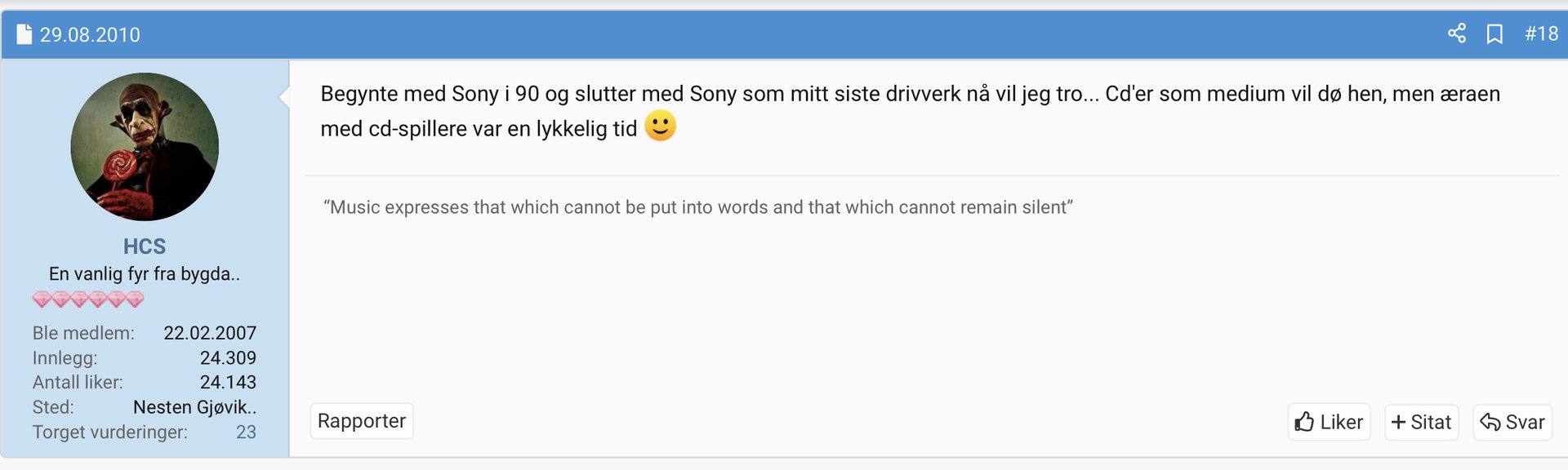Image resolution: width=1568 pixels, height=470 pixels.
Task: Click the user title En vanlig fyr fra bygda
Action: 145,274
